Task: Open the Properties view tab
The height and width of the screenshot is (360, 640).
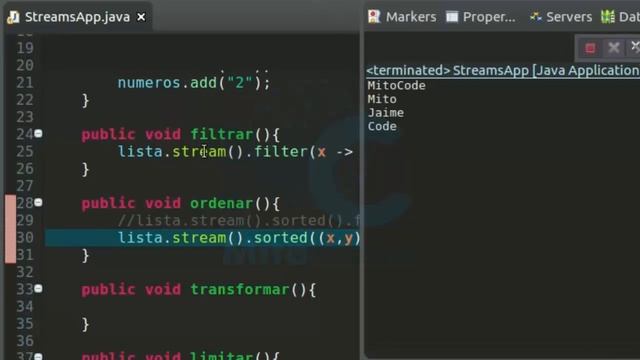Action: [x=481, y=17]
